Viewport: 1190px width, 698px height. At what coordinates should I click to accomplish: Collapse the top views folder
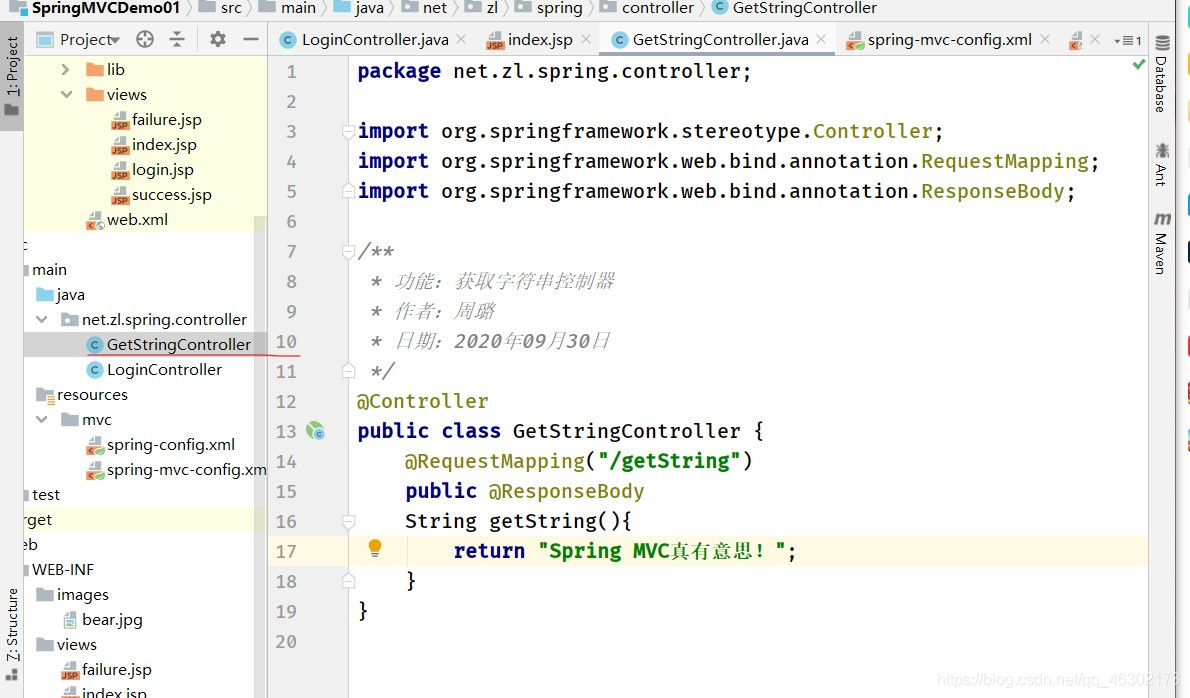pyautogui.click(x=66, y=95)
